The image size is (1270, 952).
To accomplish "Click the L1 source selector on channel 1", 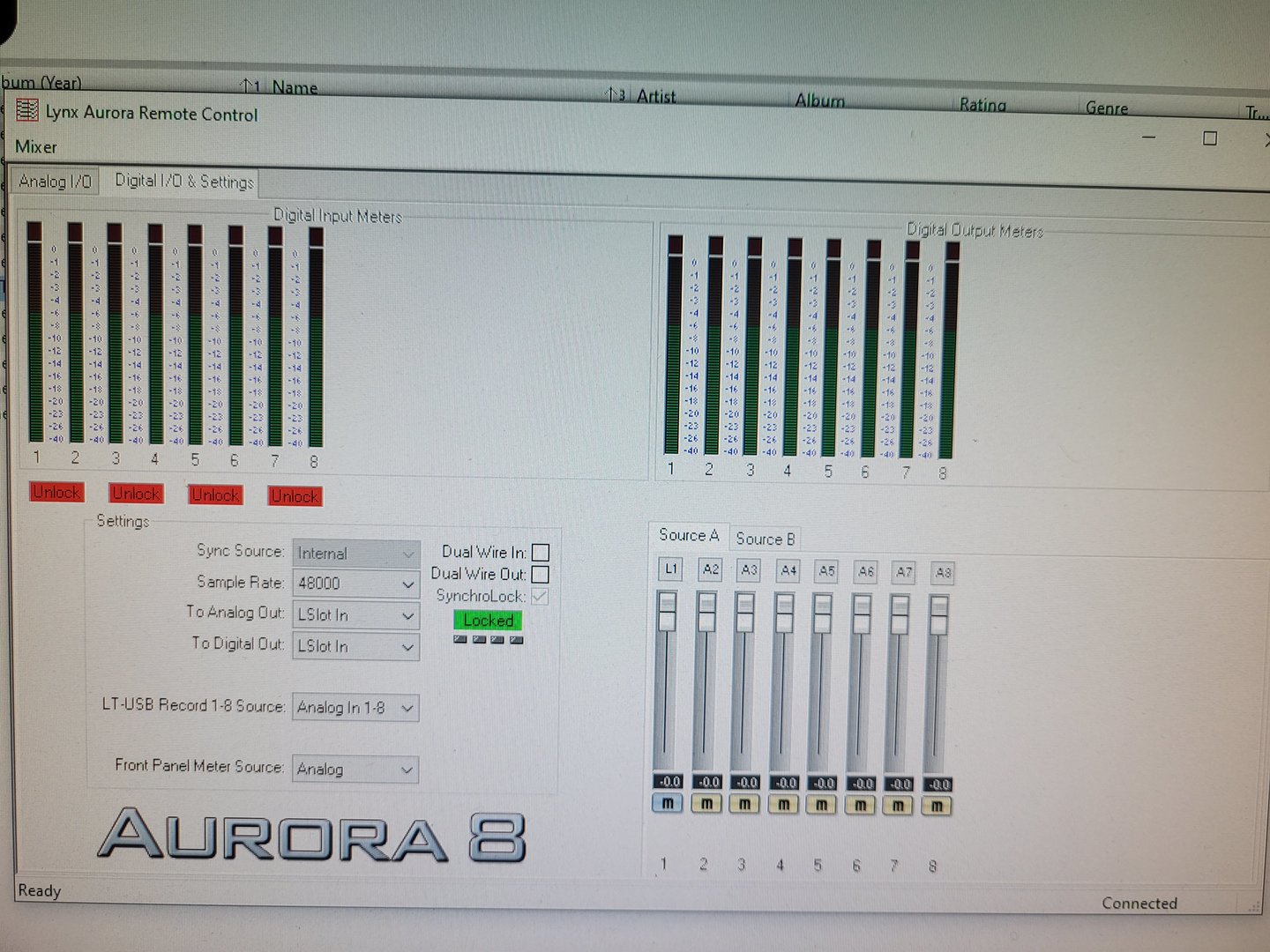I will click(670, 569).
